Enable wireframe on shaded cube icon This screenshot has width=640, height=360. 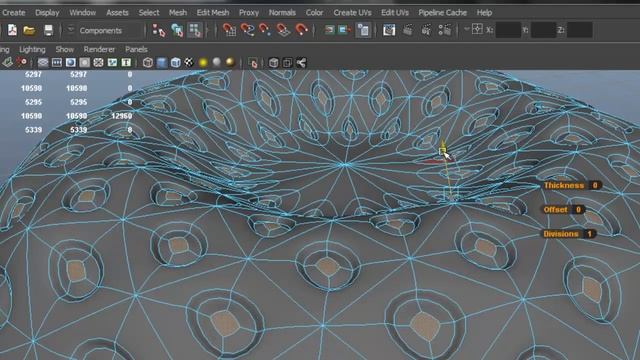click(176, 62)
